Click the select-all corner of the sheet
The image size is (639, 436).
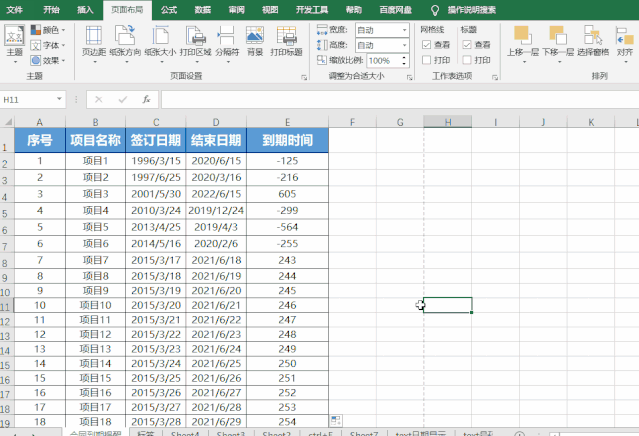point(7,121)
